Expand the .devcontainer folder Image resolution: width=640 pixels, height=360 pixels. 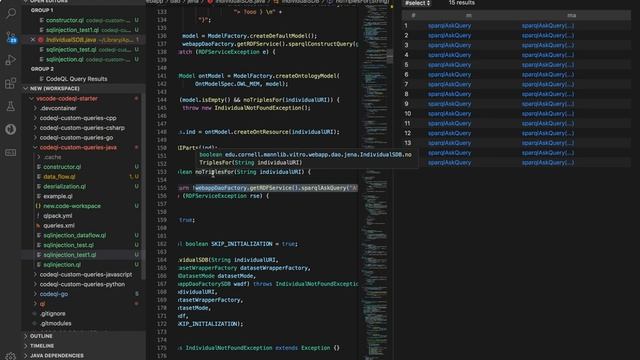coord(58,108)
